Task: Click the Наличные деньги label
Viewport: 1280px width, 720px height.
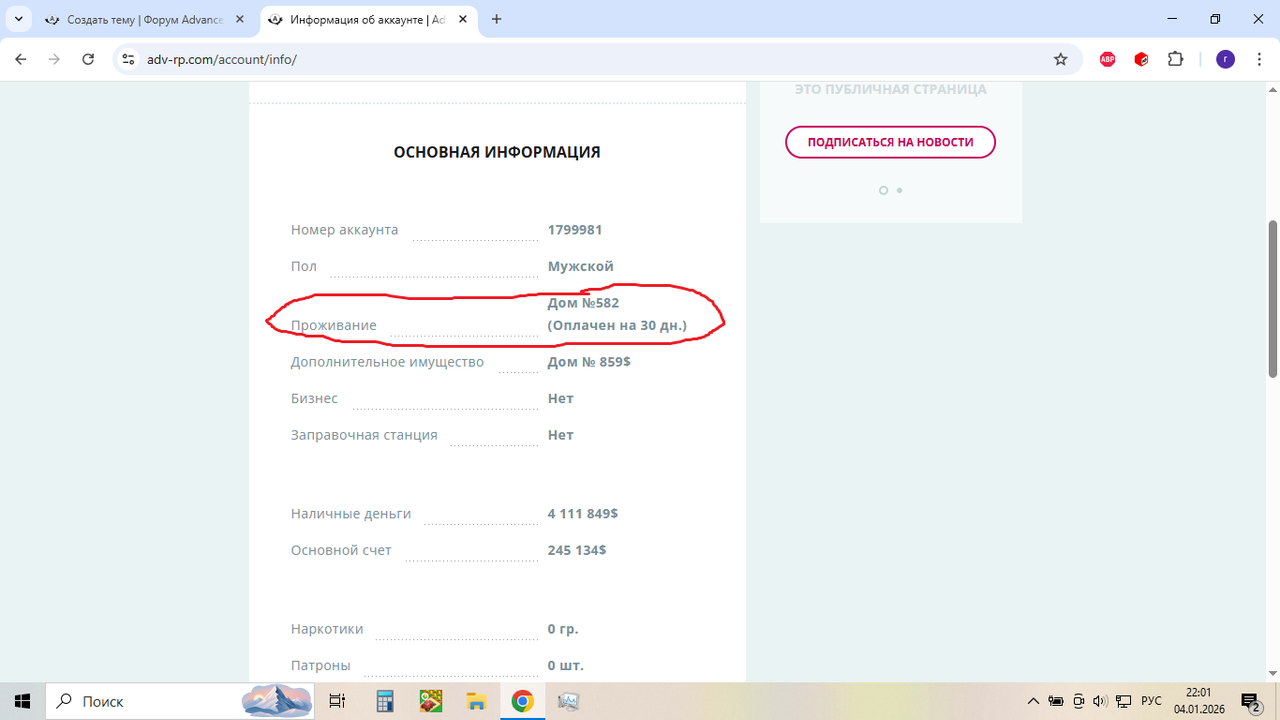Action: click(x=351, y=514)
